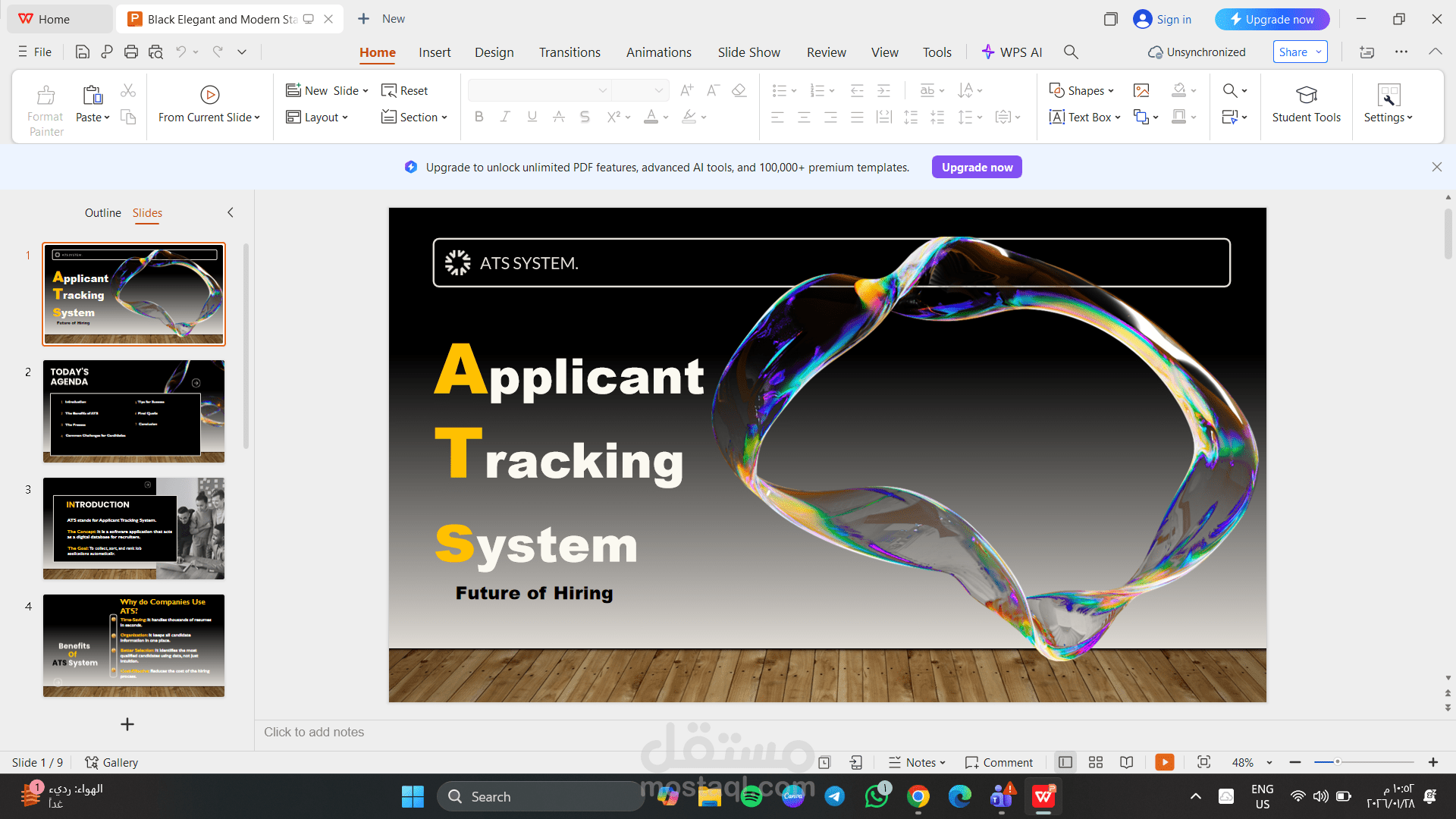Click the Increase Font Size icon
This screenshot has height=819, width=1456.
[x=686, y=90]
